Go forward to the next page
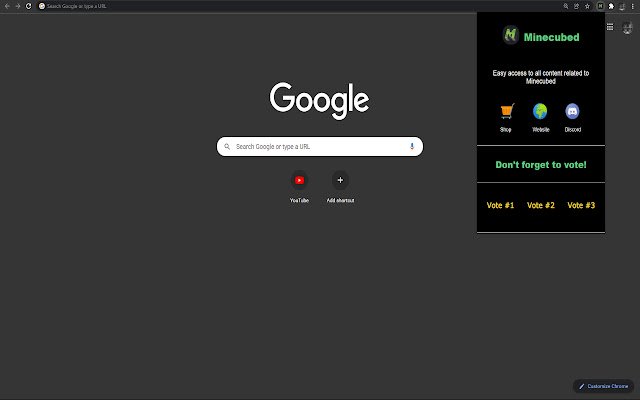The height and width of the screenshot is (400, 640). pyautogui.click(x=18, y=6)
